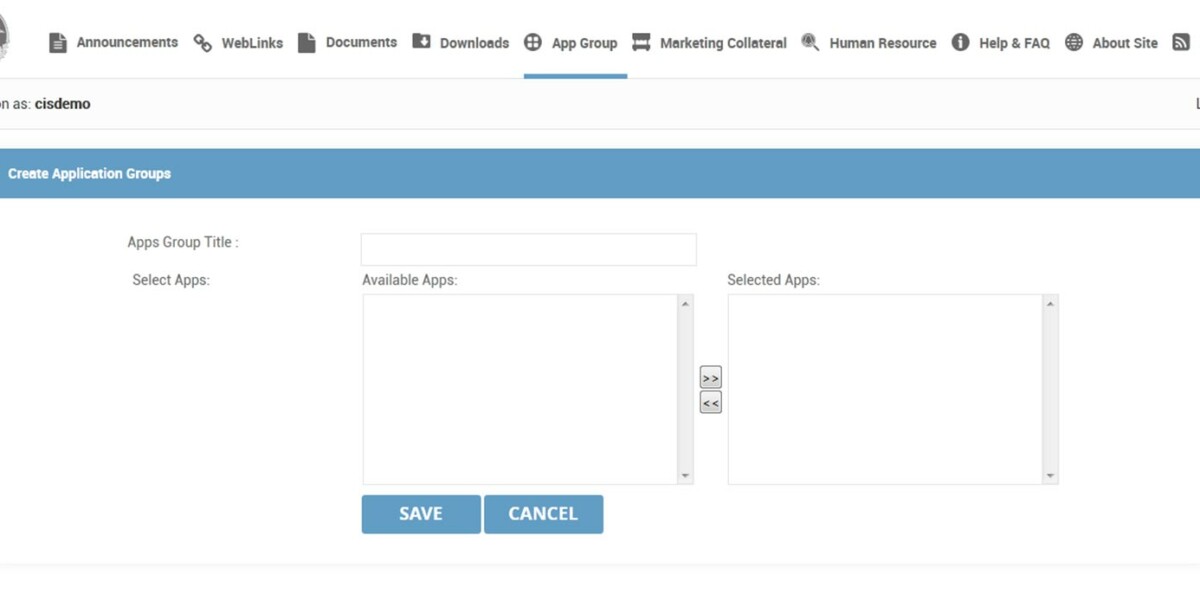
Task: Click the Downloads icon
Action: tap(421, 42)
